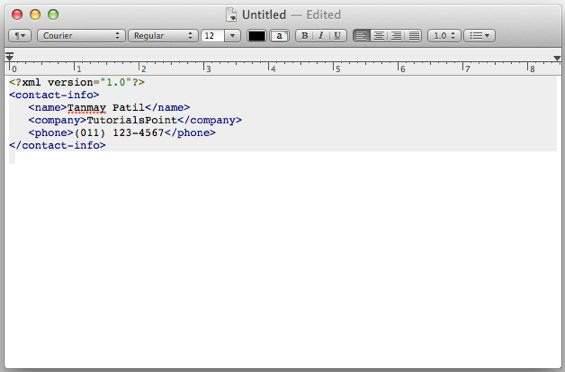Click the phone number (011) 123-4567
The width and height of the screenshot is (565, 372).
pyautogui.click(x=119, y=133)
